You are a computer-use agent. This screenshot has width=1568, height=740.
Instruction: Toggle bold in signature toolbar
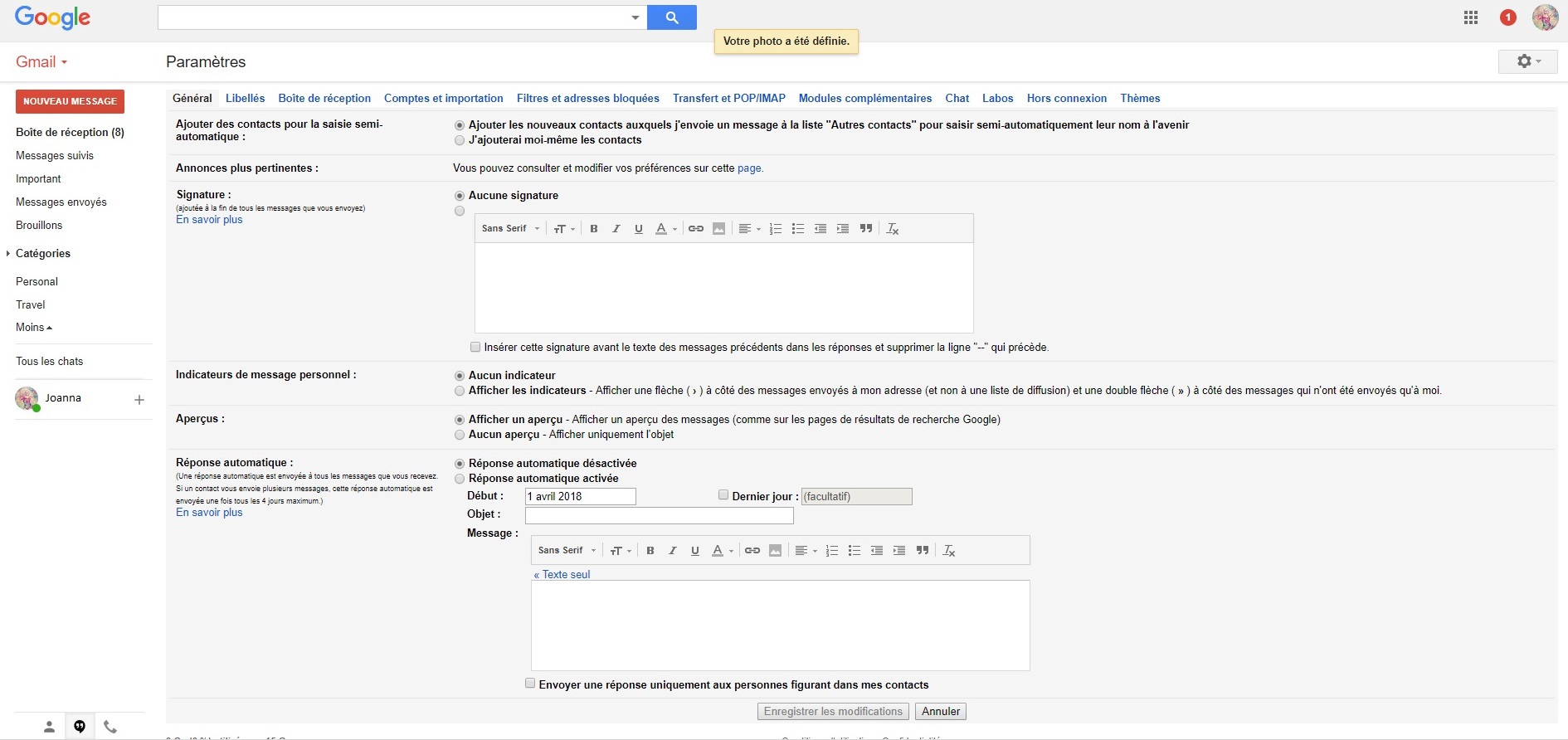[x=594, y=229]
